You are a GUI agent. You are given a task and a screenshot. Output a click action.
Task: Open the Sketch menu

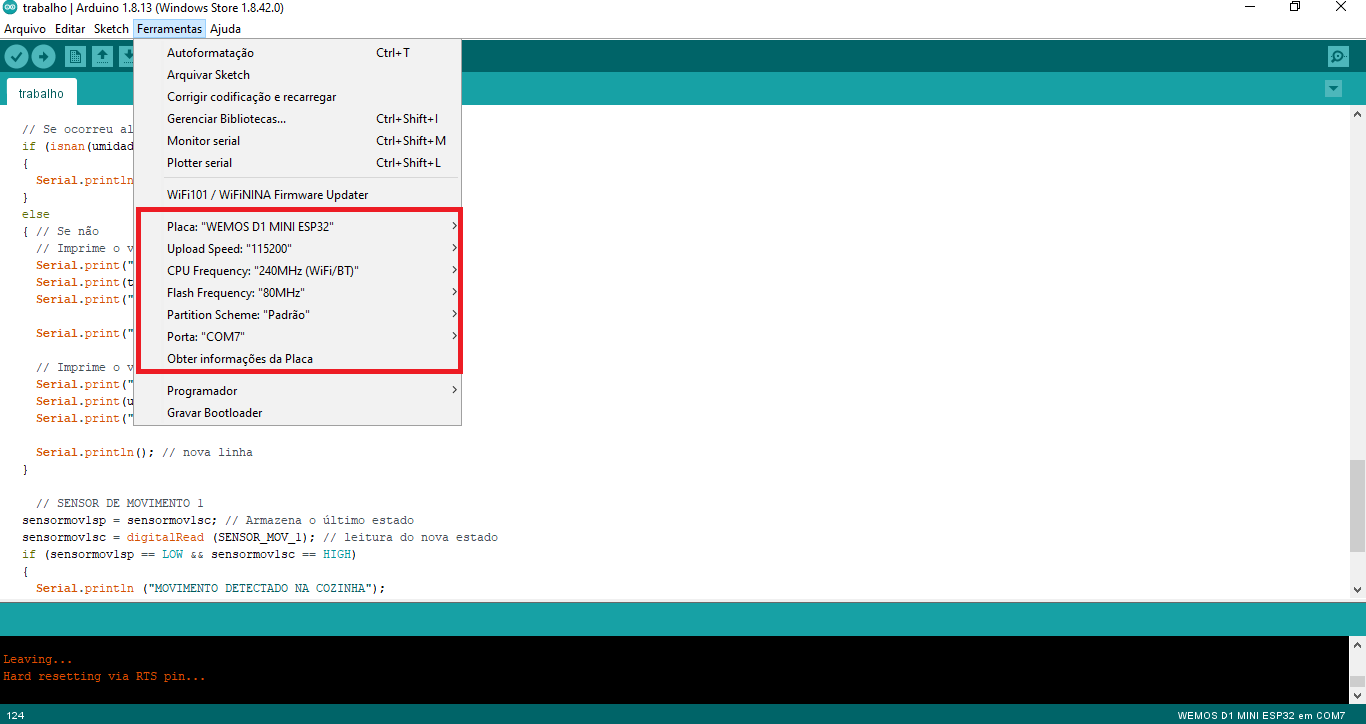click(111, 29)
